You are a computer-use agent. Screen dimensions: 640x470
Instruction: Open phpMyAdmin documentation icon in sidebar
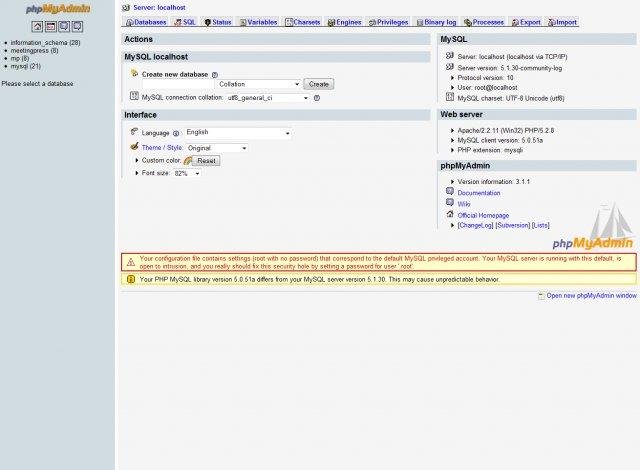64,27
